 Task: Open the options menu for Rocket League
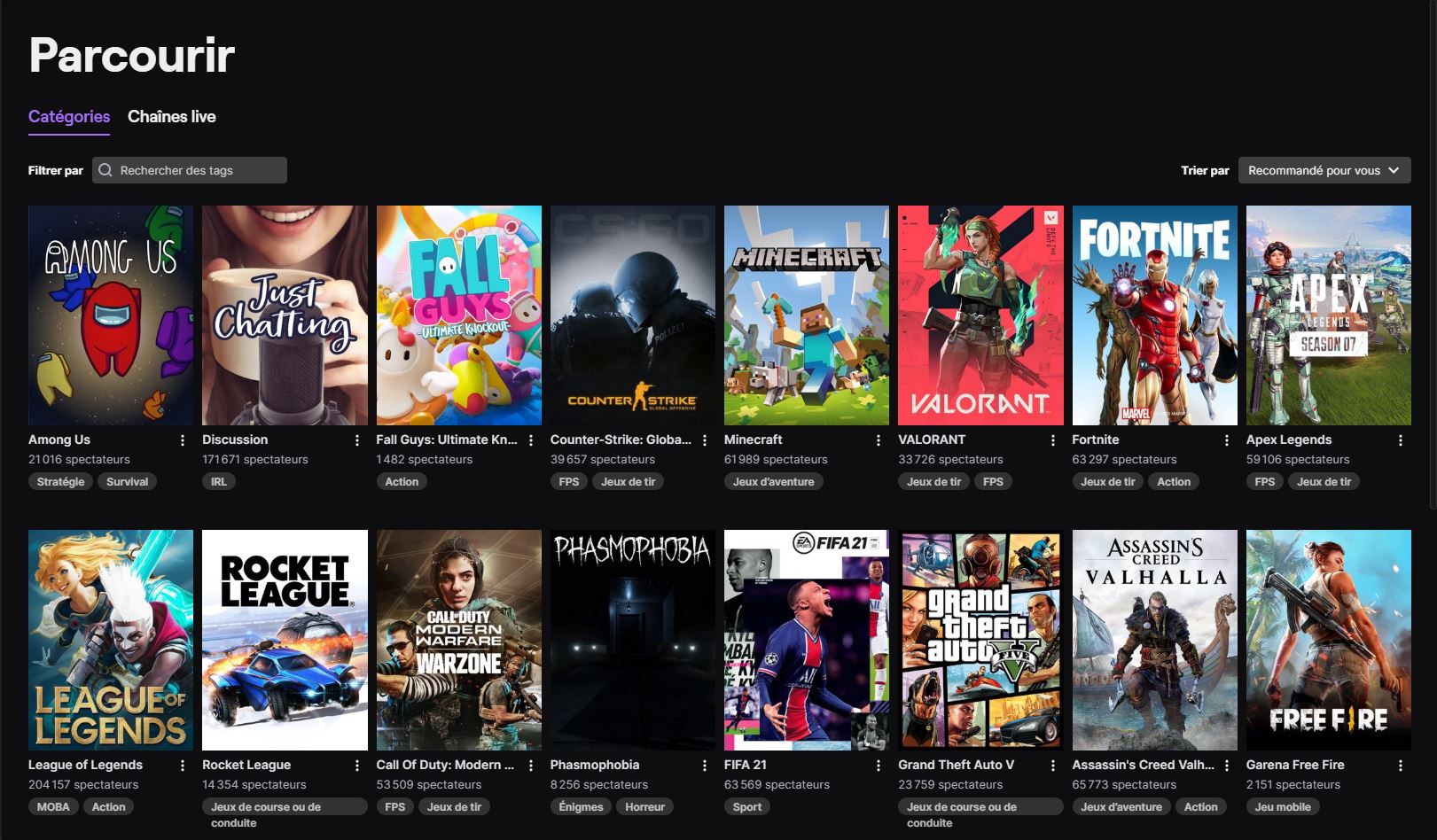(357, 766)
